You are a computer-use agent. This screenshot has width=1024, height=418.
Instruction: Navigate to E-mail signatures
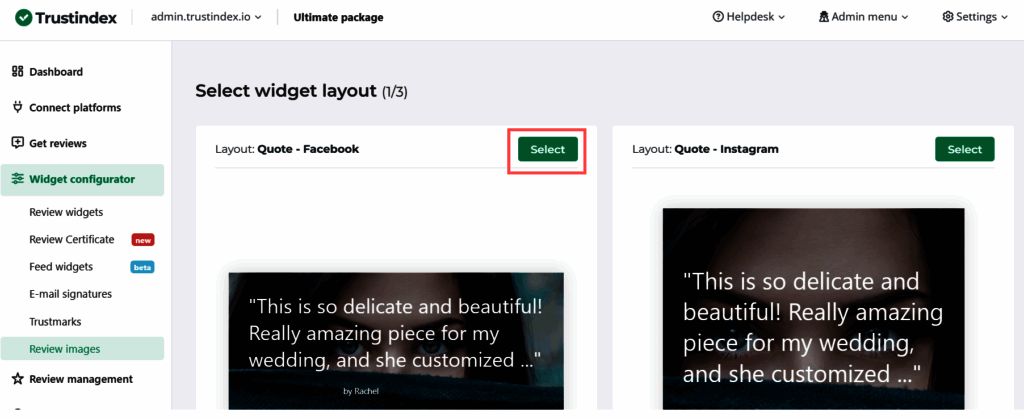click(x=70, y=294)
